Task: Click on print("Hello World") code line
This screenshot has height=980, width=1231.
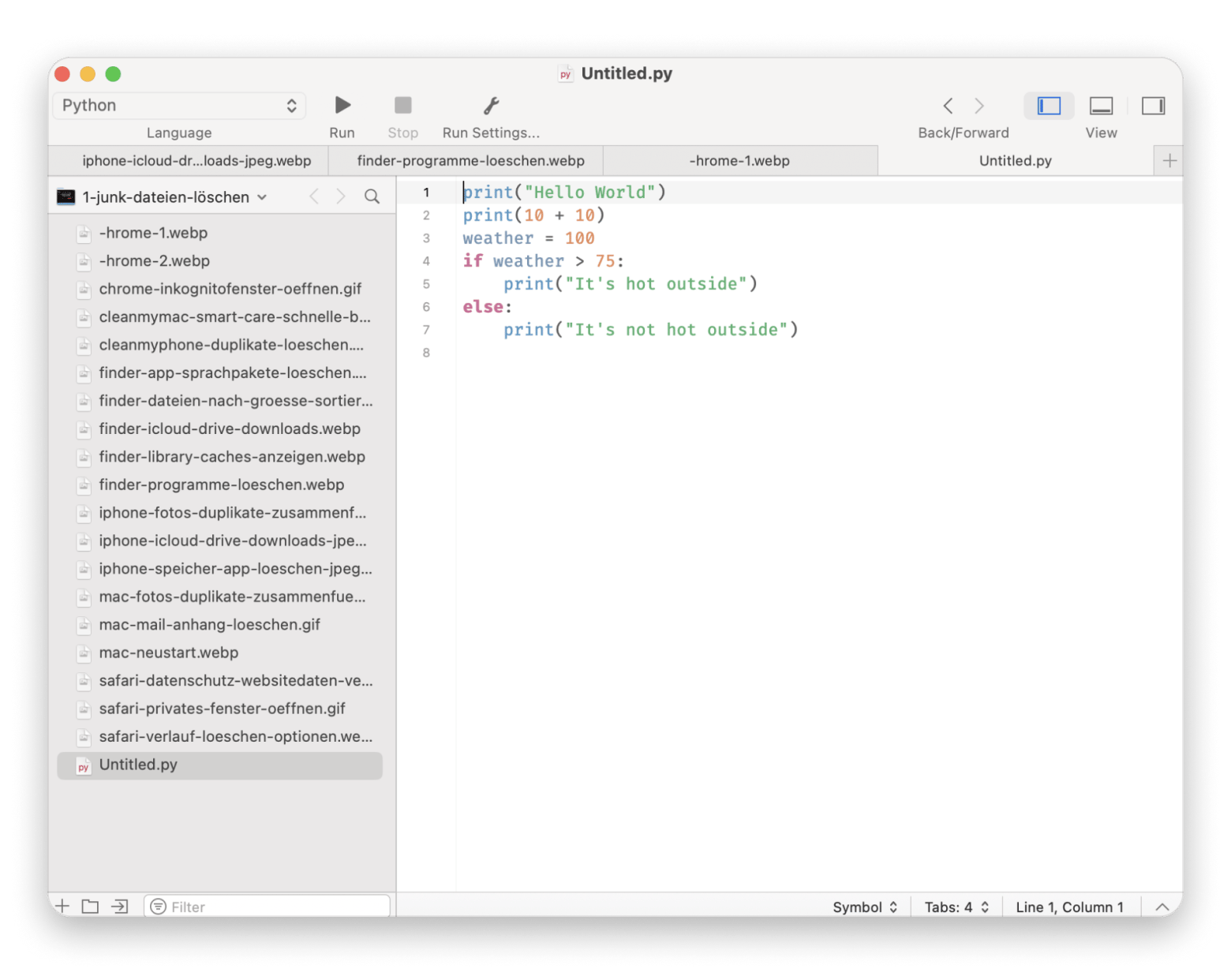Action: click(x=564, y=193)
